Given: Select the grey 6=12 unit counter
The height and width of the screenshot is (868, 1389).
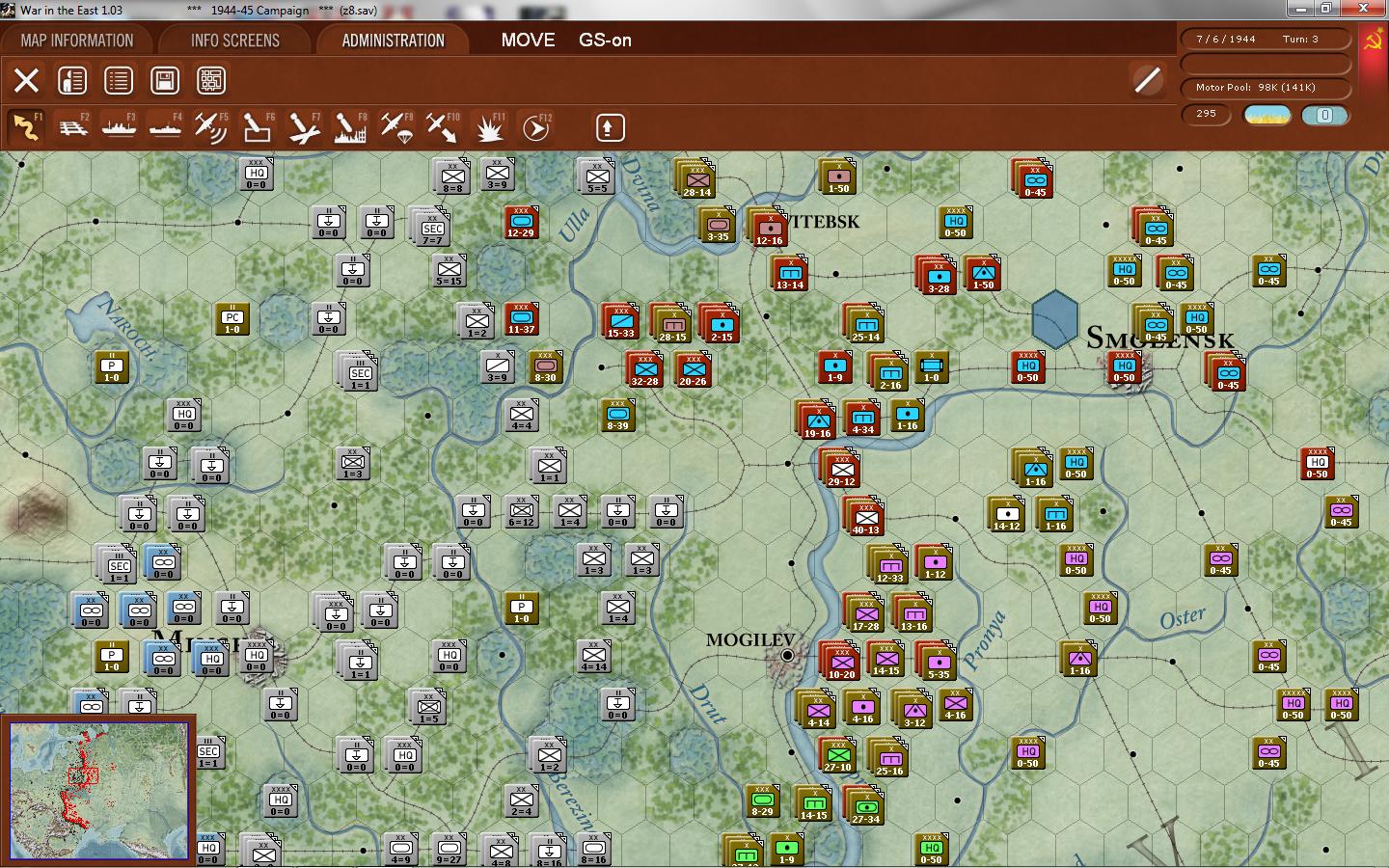Looking at the screenshot, I should [521, 511].
